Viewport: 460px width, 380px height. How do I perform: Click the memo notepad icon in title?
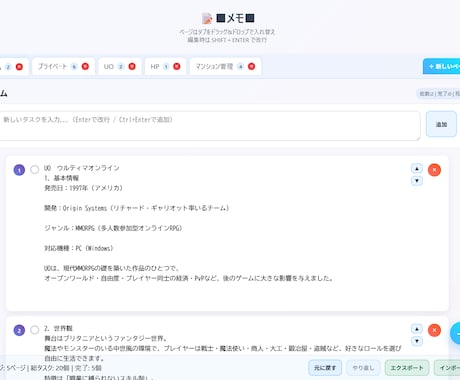click(x=207, y=18)
